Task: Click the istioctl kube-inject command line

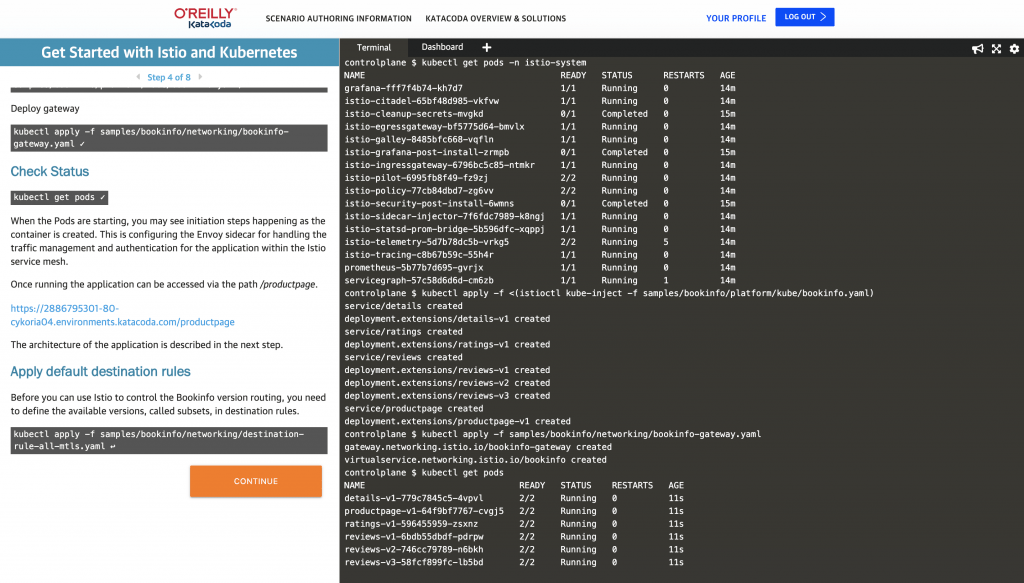Action: (x=609, y=293)
